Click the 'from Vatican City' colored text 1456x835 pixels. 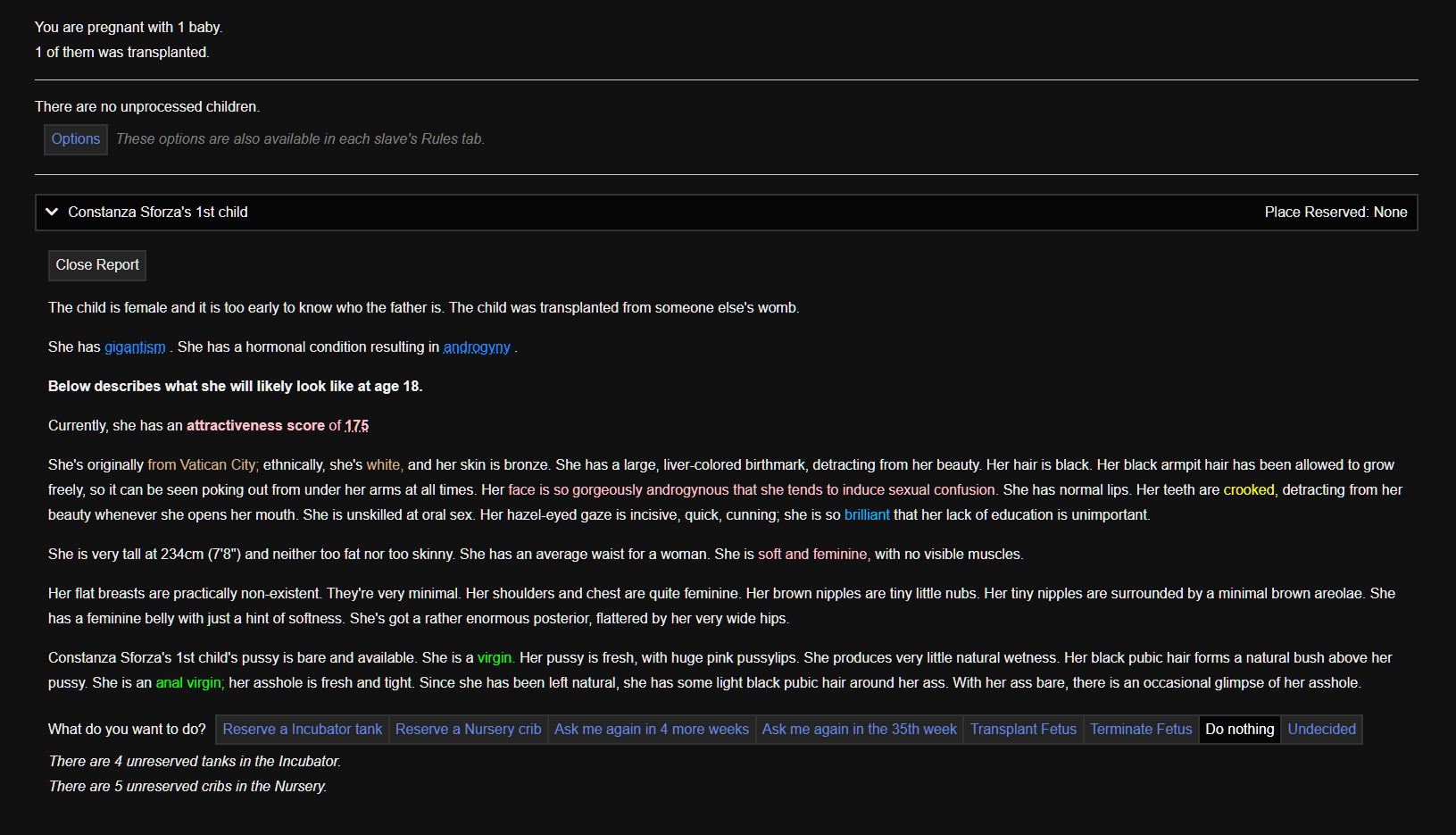(x=203, y=465)
